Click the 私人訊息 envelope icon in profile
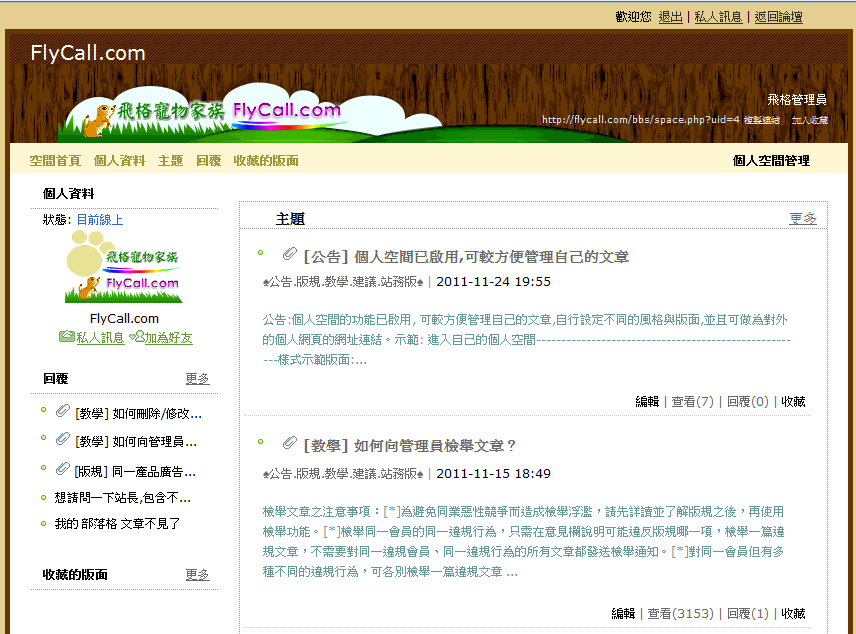 (67, 338)
